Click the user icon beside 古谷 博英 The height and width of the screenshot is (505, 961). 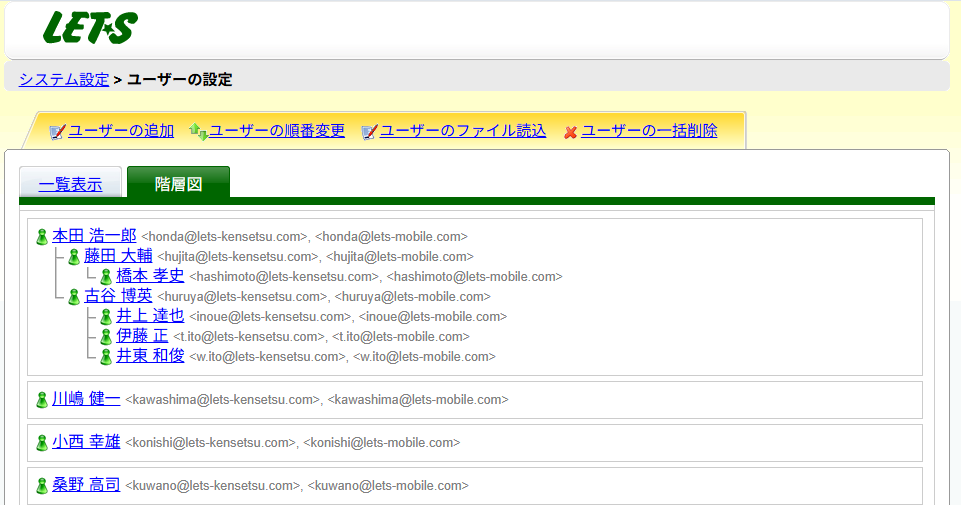74,297
